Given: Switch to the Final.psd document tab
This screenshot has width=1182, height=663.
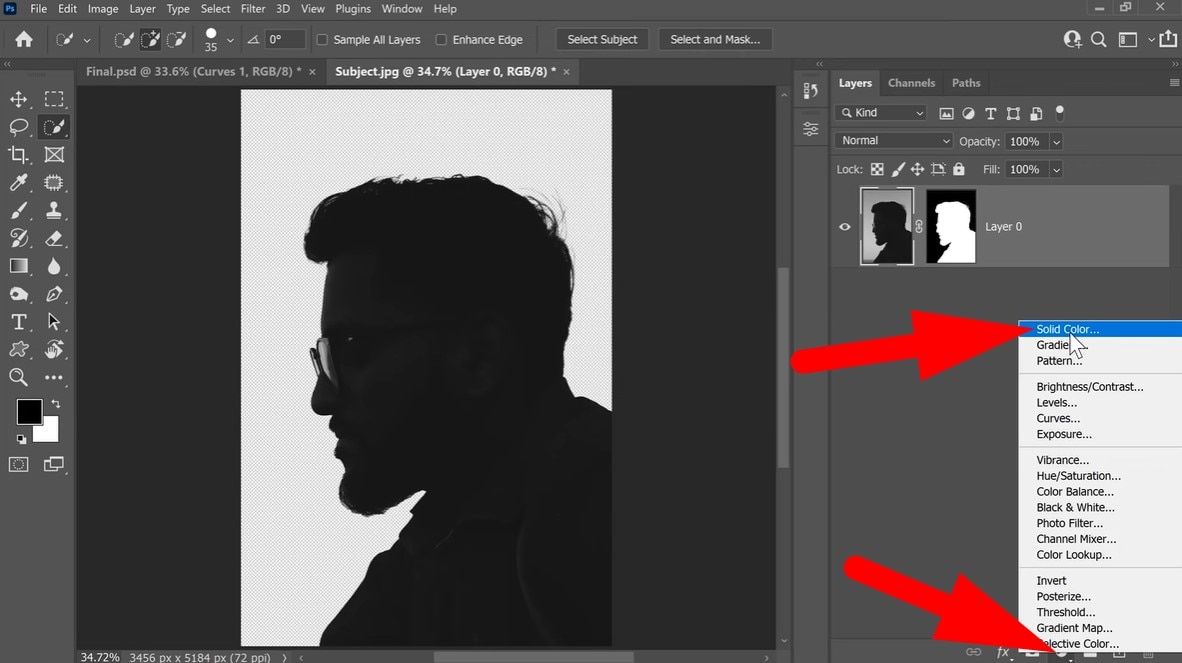Looking at the screenshot, I should coord(193,72).
